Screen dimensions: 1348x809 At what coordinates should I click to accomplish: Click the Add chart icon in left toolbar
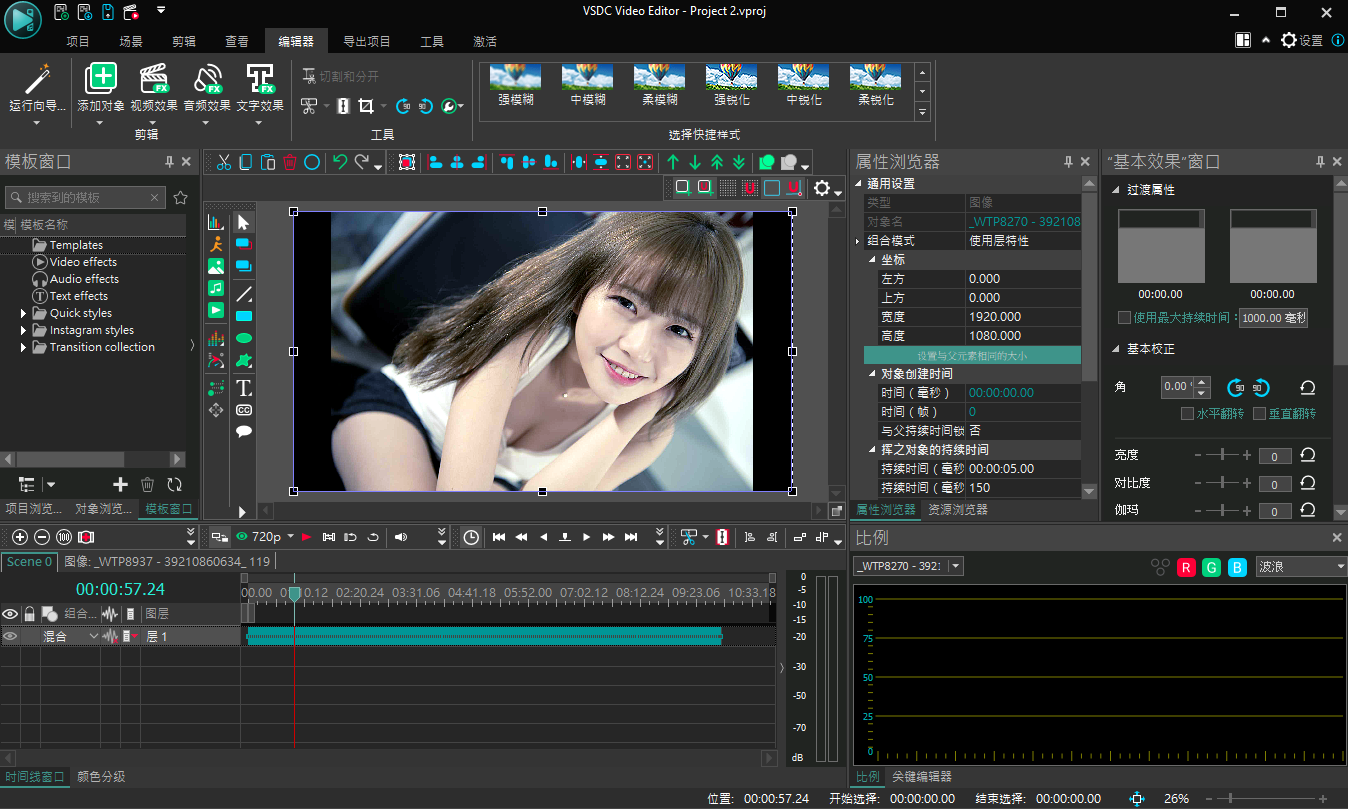[x=216, y=222]
